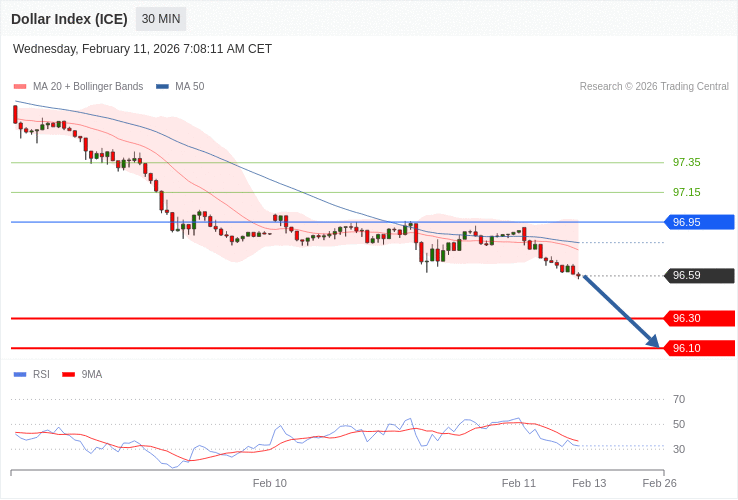
Task: Click the Feb 11 date axis label
Action: (519, 484)
